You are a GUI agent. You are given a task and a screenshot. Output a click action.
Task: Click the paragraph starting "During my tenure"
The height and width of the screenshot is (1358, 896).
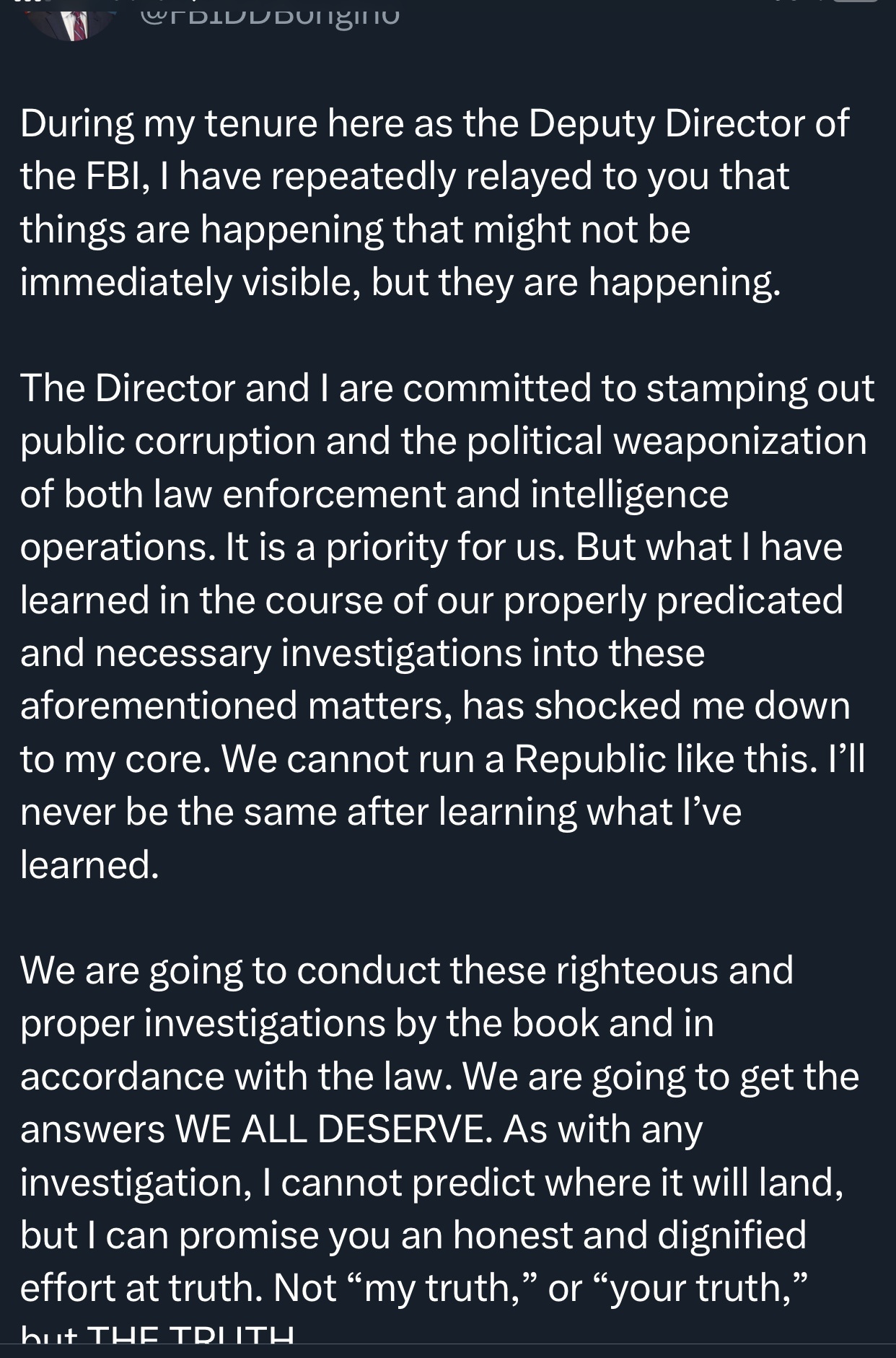434,202
